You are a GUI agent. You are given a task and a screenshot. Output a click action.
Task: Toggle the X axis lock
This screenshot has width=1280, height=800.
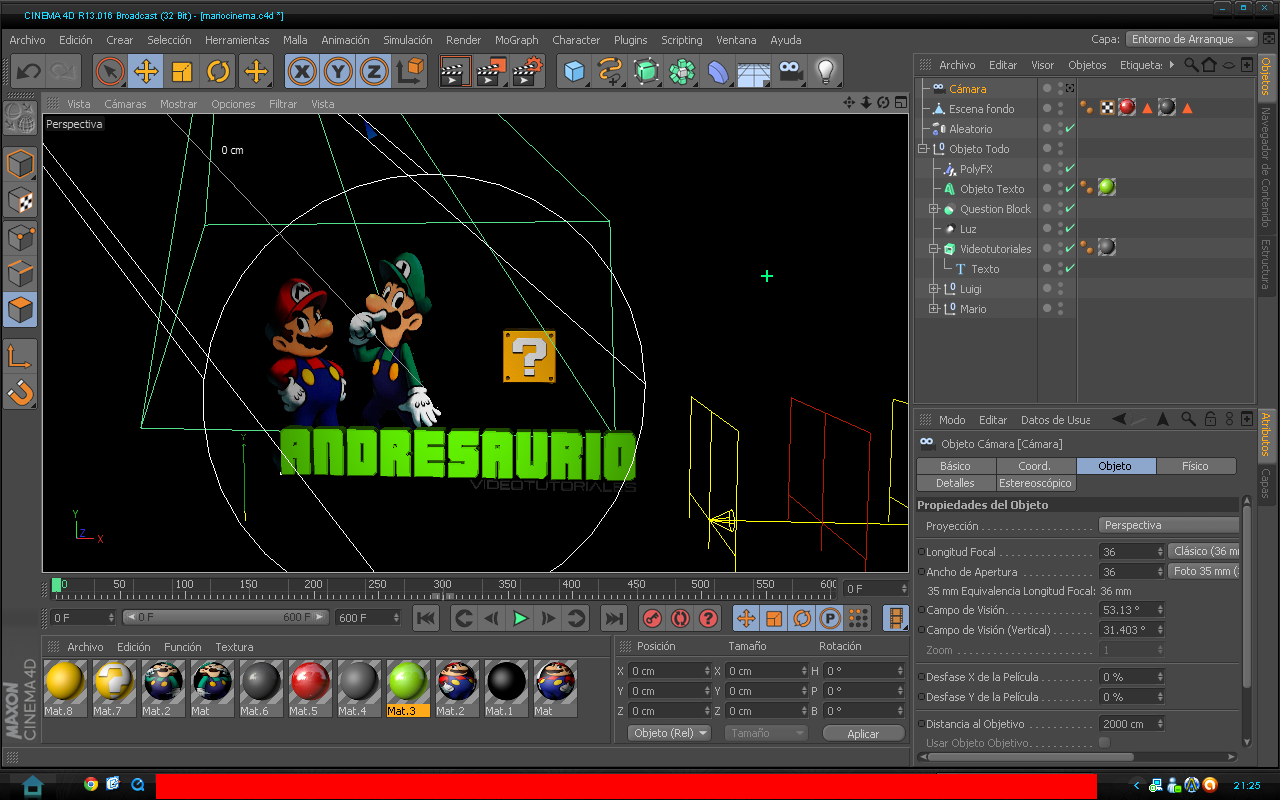click(302, 71)
